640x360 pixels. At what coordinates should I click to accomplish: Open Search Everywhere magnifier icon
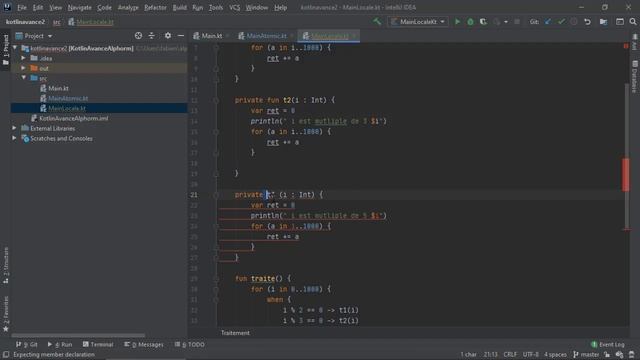[x=633, y=22]
